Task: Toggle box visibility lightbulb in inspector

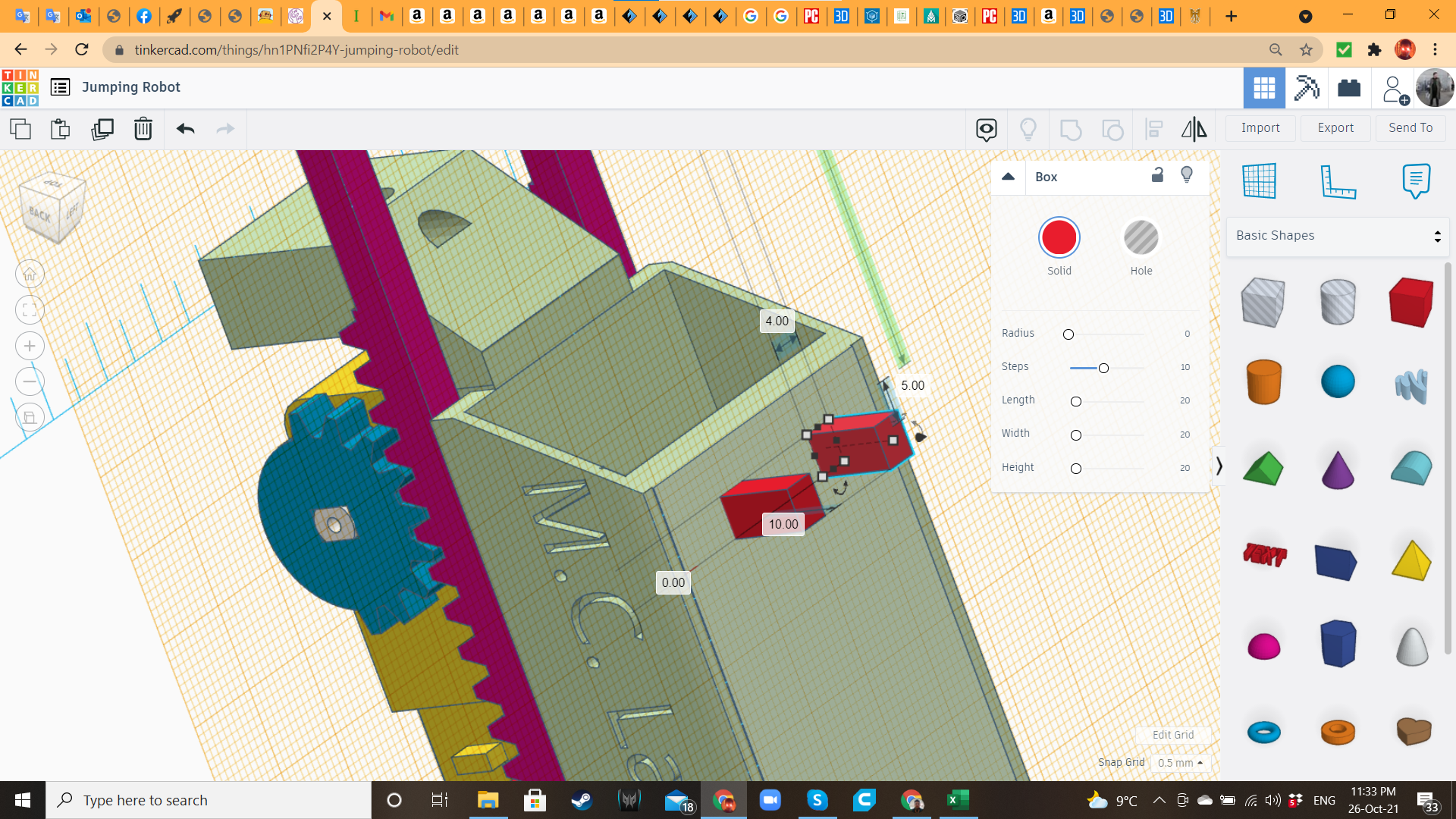Action: click(1187, 175)
